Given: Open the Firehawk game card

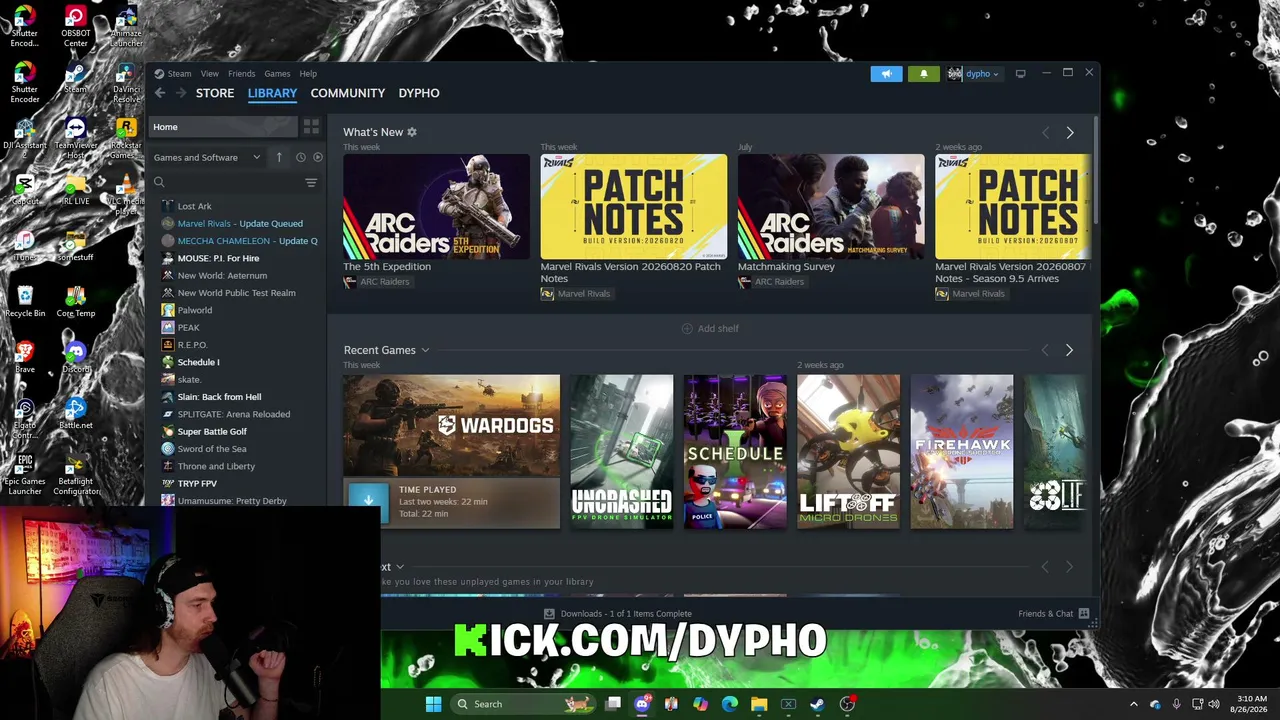Looking at the screenshot, I should click(x=962, y=452).
